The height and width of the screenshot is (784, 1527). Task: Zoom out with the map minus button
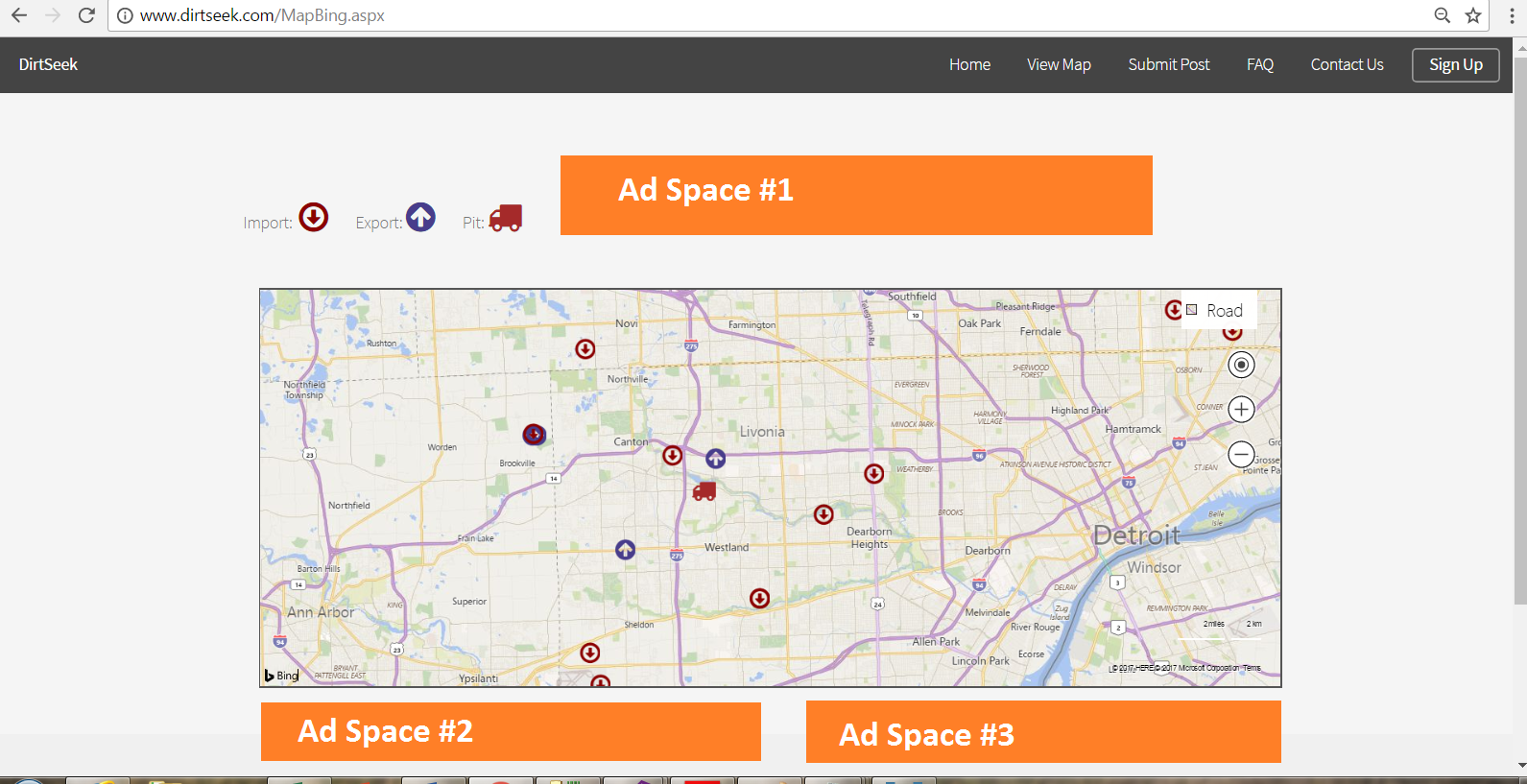point(1241,454)
